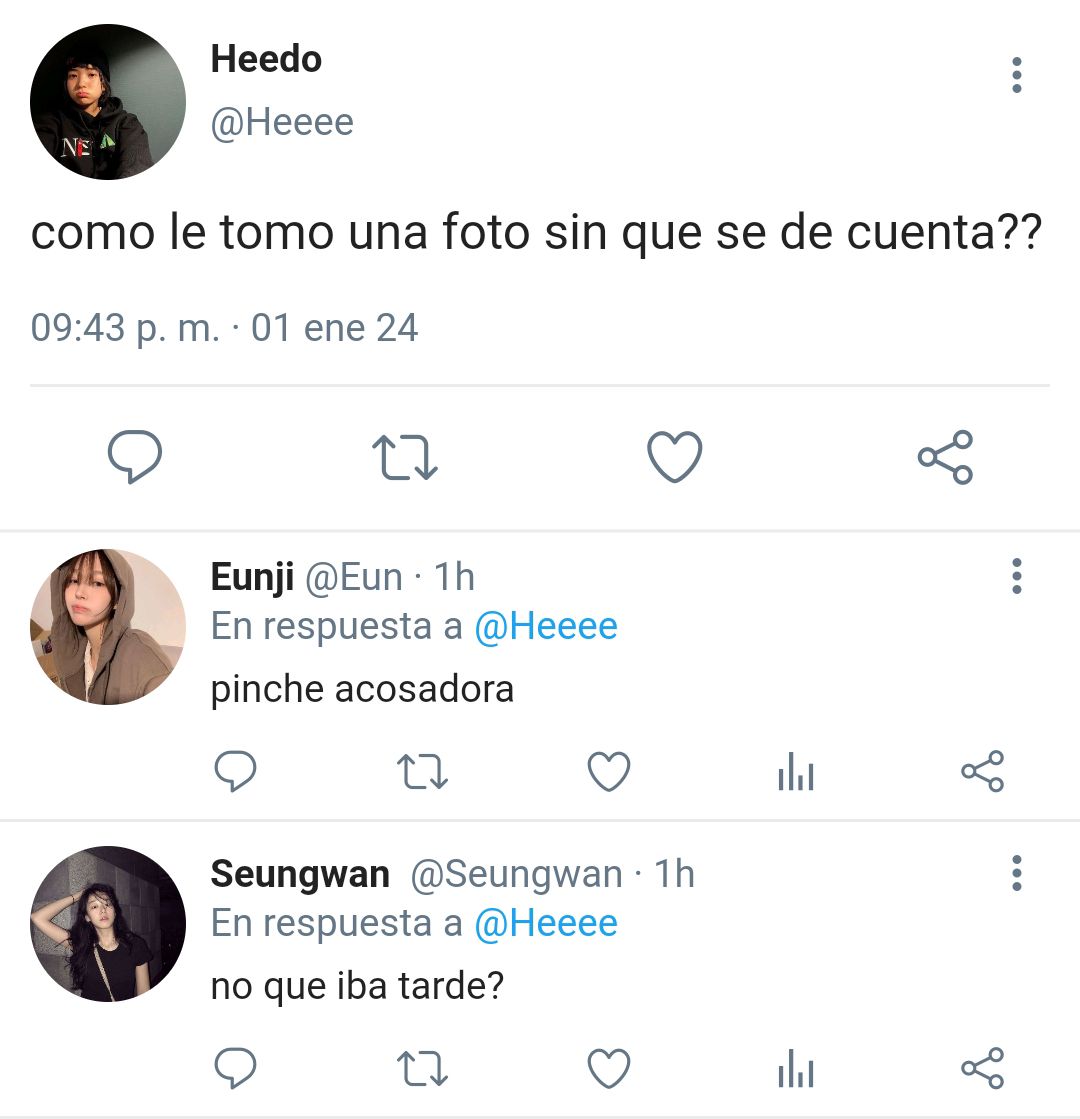
Task: Open more options for Eunji's reply
Action: pyautogui.click(x=1016, y=576)
